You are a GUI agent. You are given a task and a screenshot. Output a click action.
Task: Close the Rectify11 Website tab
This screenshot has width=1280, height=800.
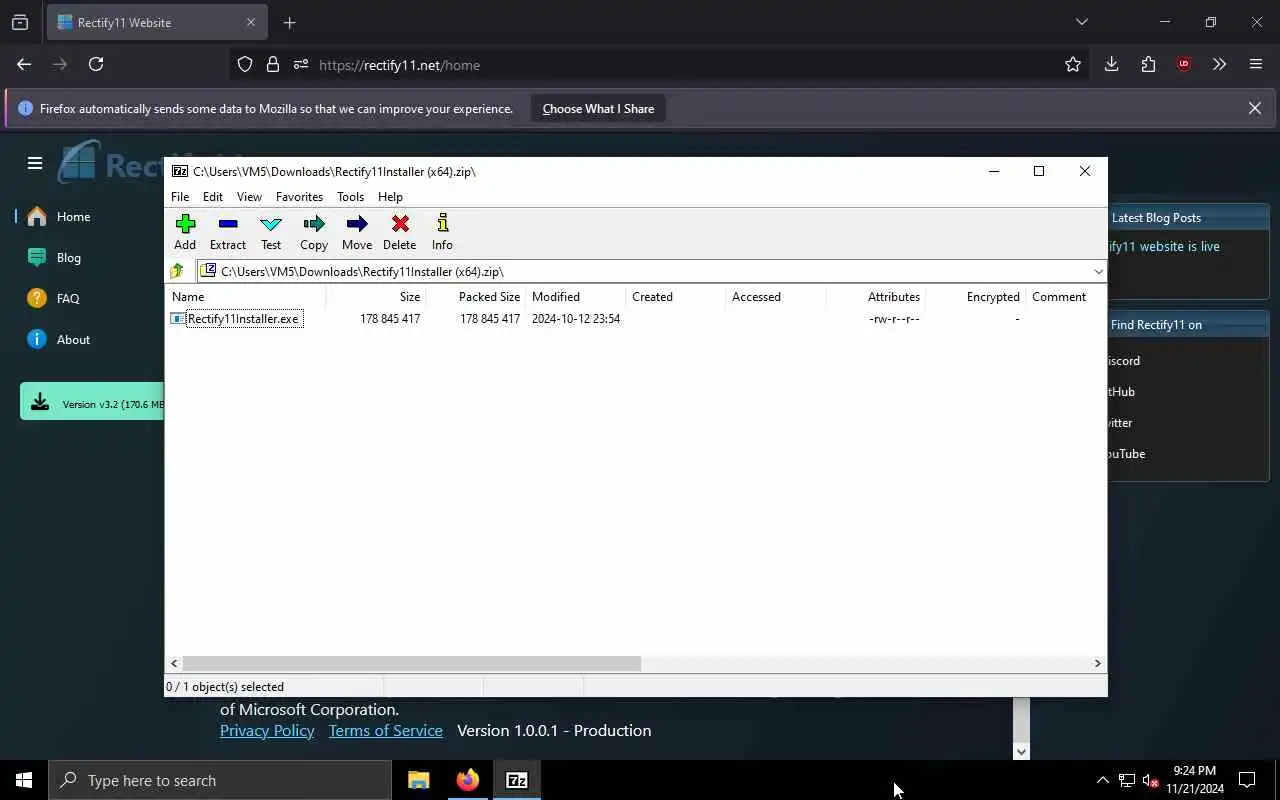(x=251, y=22)
